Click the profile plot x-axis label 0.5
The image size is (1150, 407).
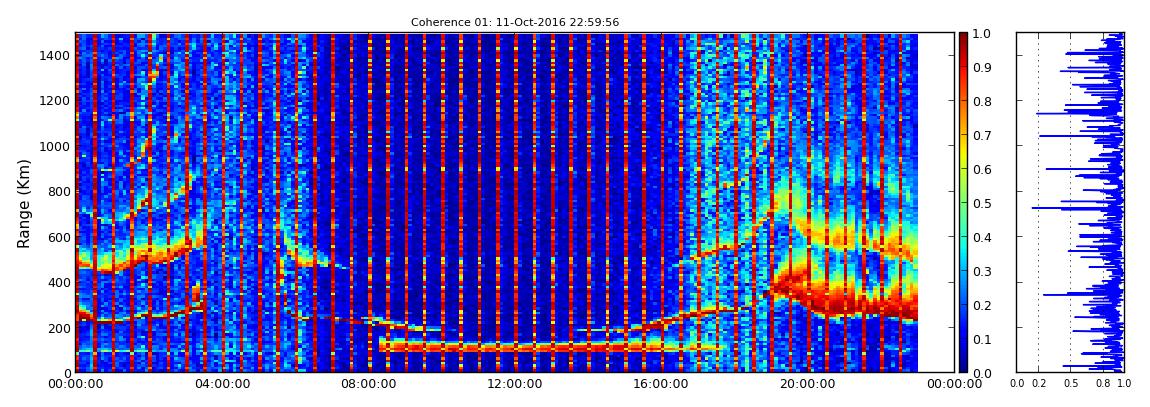click(x=1070, y=383)
